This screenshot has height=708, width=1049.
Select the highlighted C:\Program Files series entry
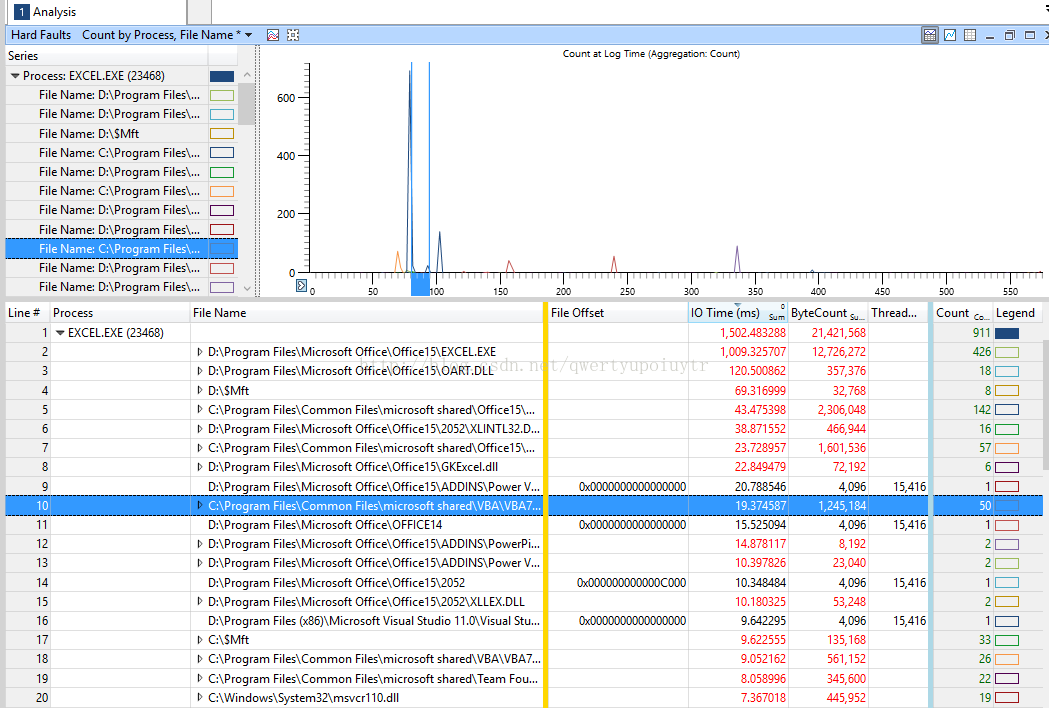click(122, 249)
